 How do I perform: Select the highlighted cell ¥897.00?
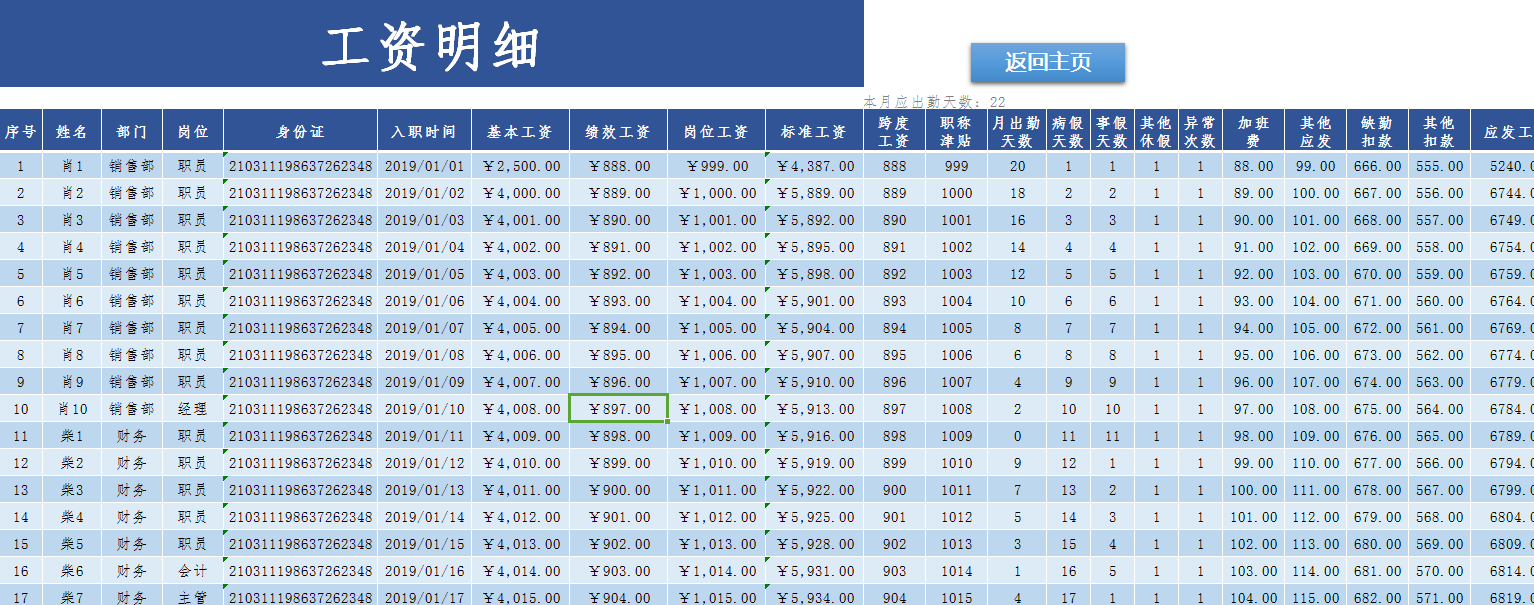(618, 409)
